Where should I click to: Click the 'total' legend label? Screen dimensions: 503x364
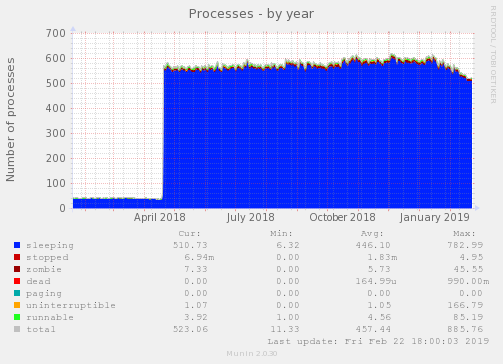(x=41, y=329)
